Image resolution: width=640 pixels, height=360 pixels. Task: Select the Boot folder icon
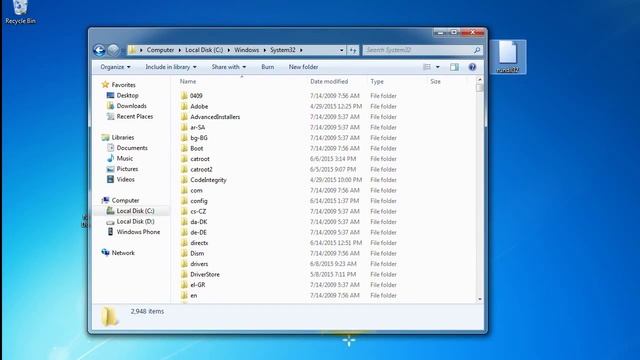(x=184, y=149)
